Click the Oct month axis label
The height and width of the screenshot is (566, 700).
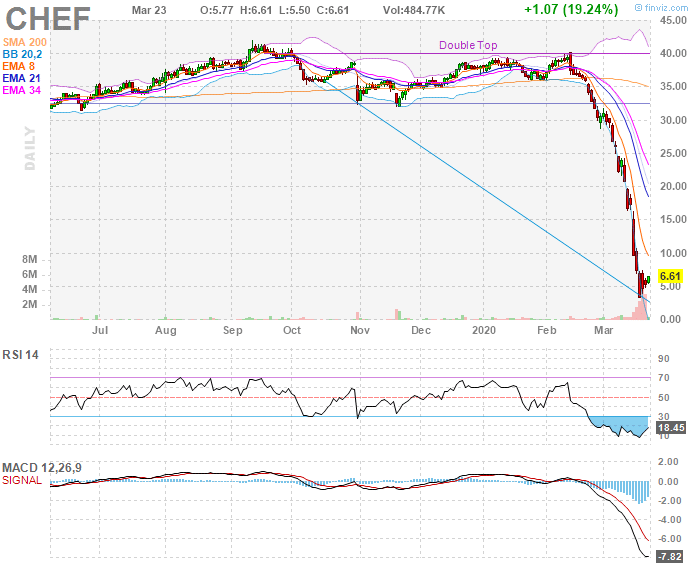point(292,330)
